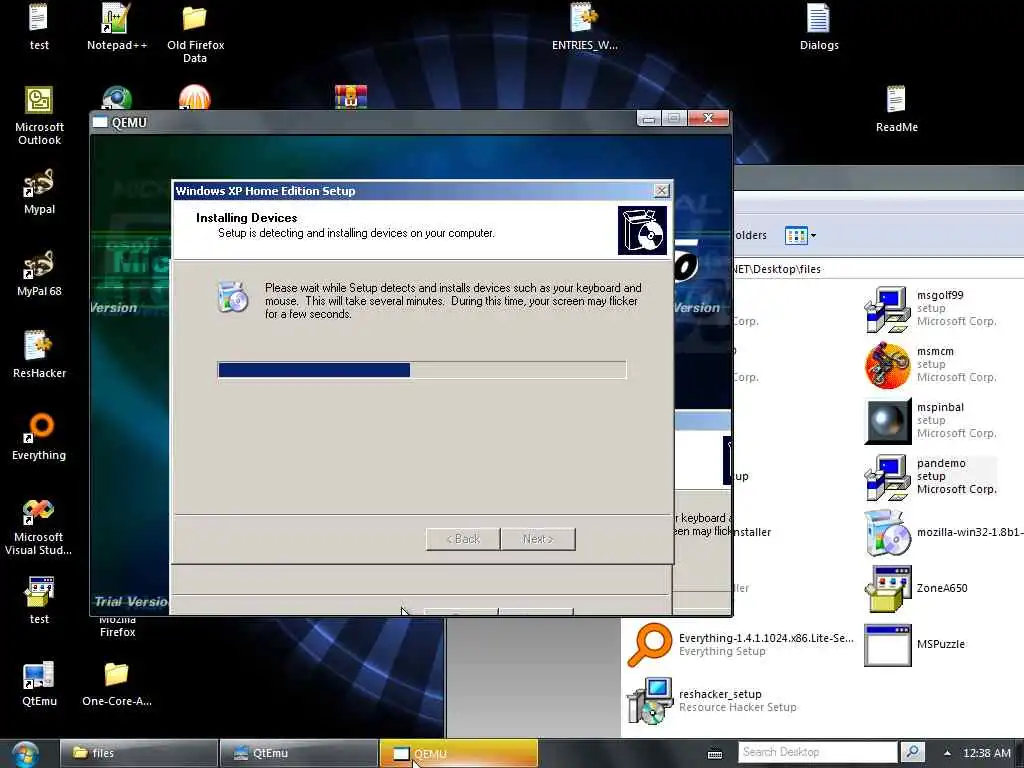Launch Notepad++ from the desktop
Screen dimensions: 1024x768
(x=117, y=26)
